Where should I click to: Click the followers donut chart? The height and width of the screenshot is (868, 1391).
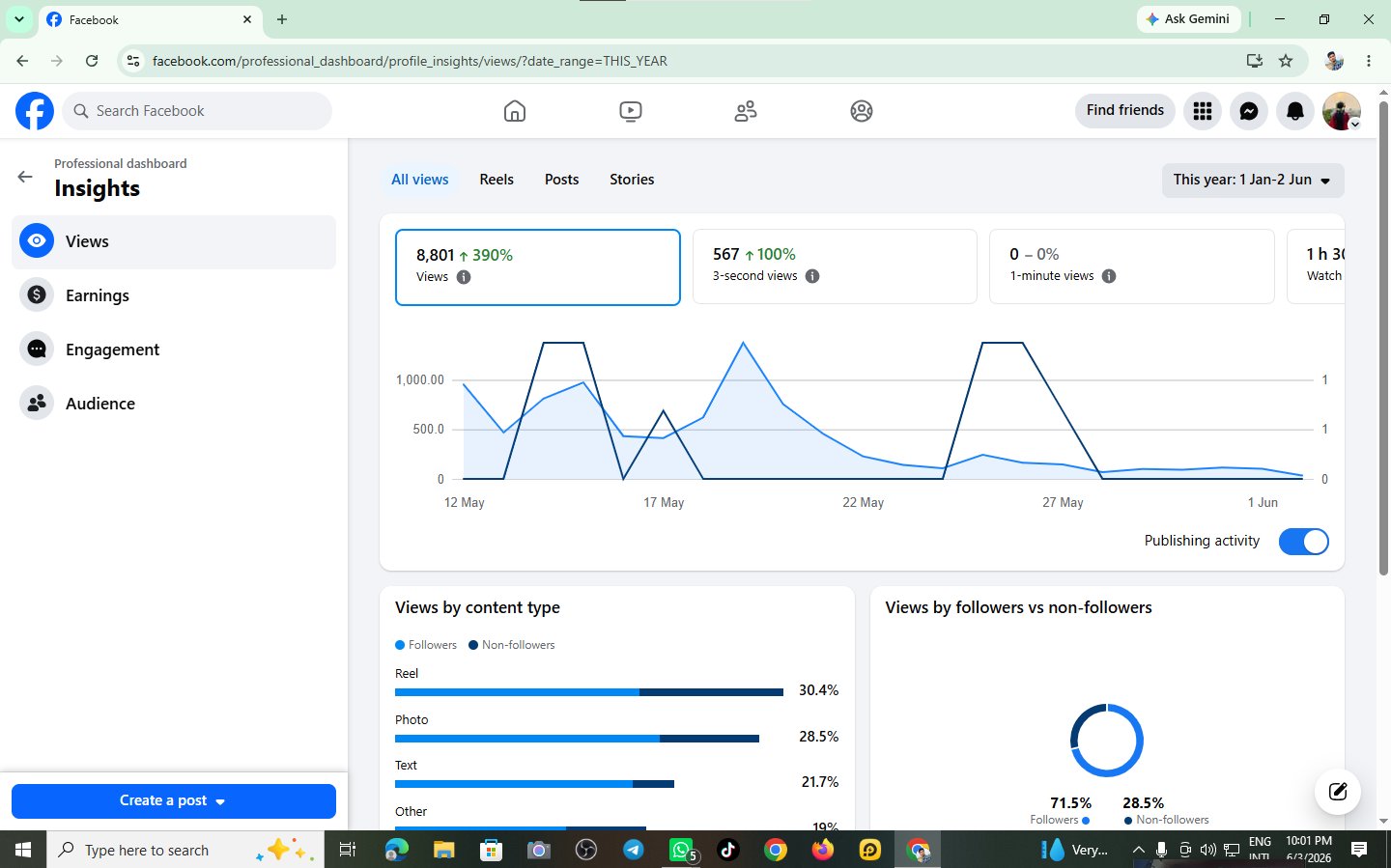coord(1107,741)
